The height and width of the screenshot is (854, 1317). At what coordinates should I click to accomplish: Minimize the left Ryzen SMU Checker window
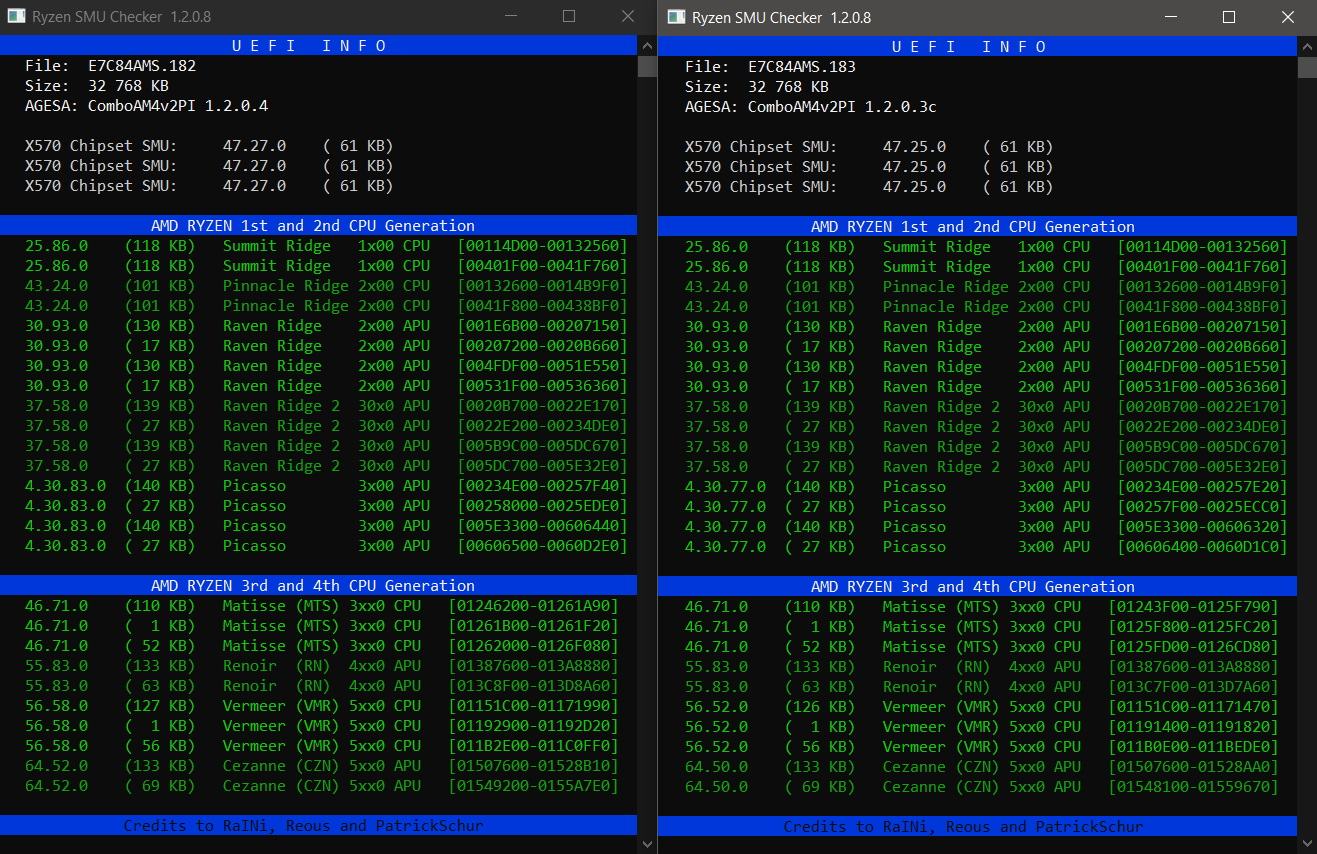tap(510, 17)
